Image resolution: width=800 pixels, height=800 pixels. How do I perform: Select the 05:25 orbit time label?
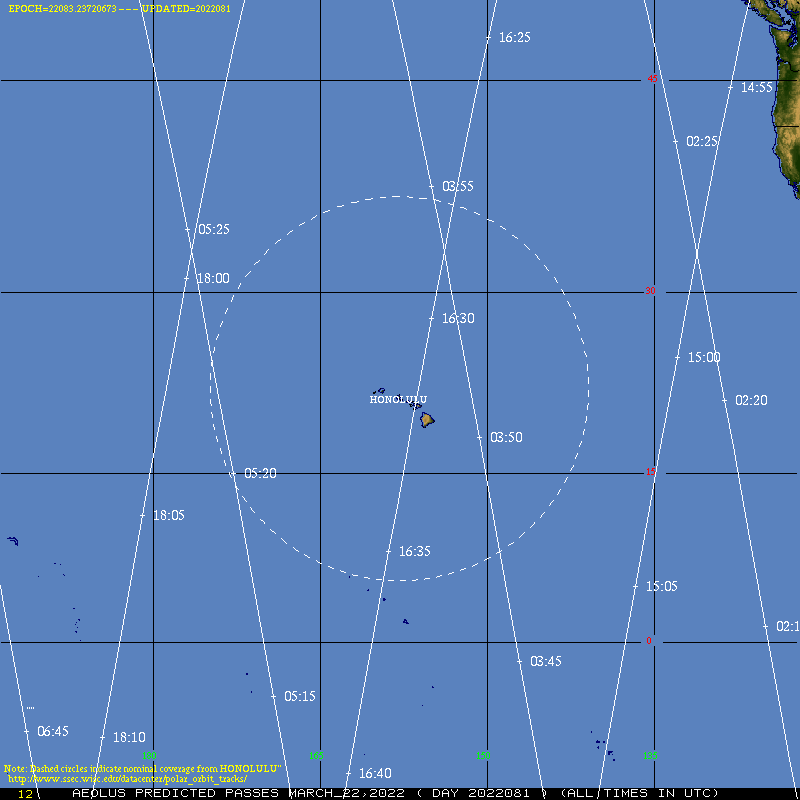coord(213,229)
